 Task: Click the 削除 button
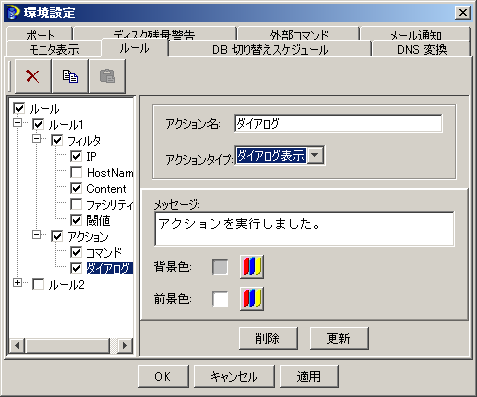pyautogui.click(x=268, y=338)
